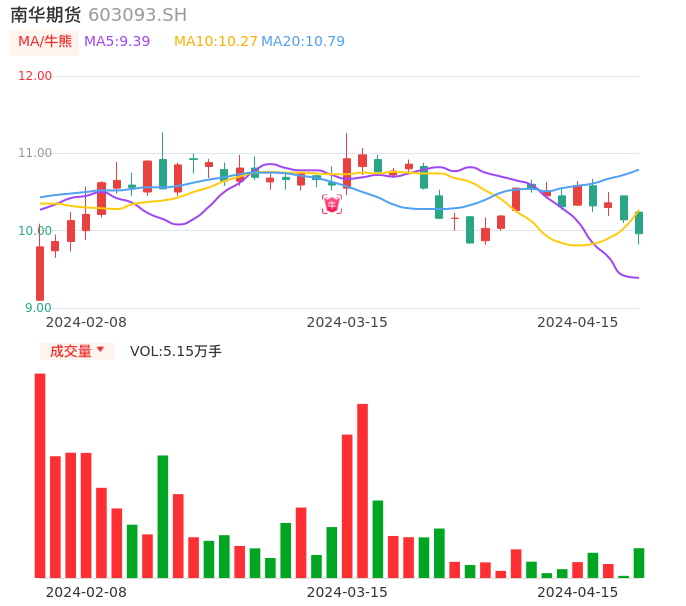Select the MA20:10.79 legend label

tap(303, 42)
